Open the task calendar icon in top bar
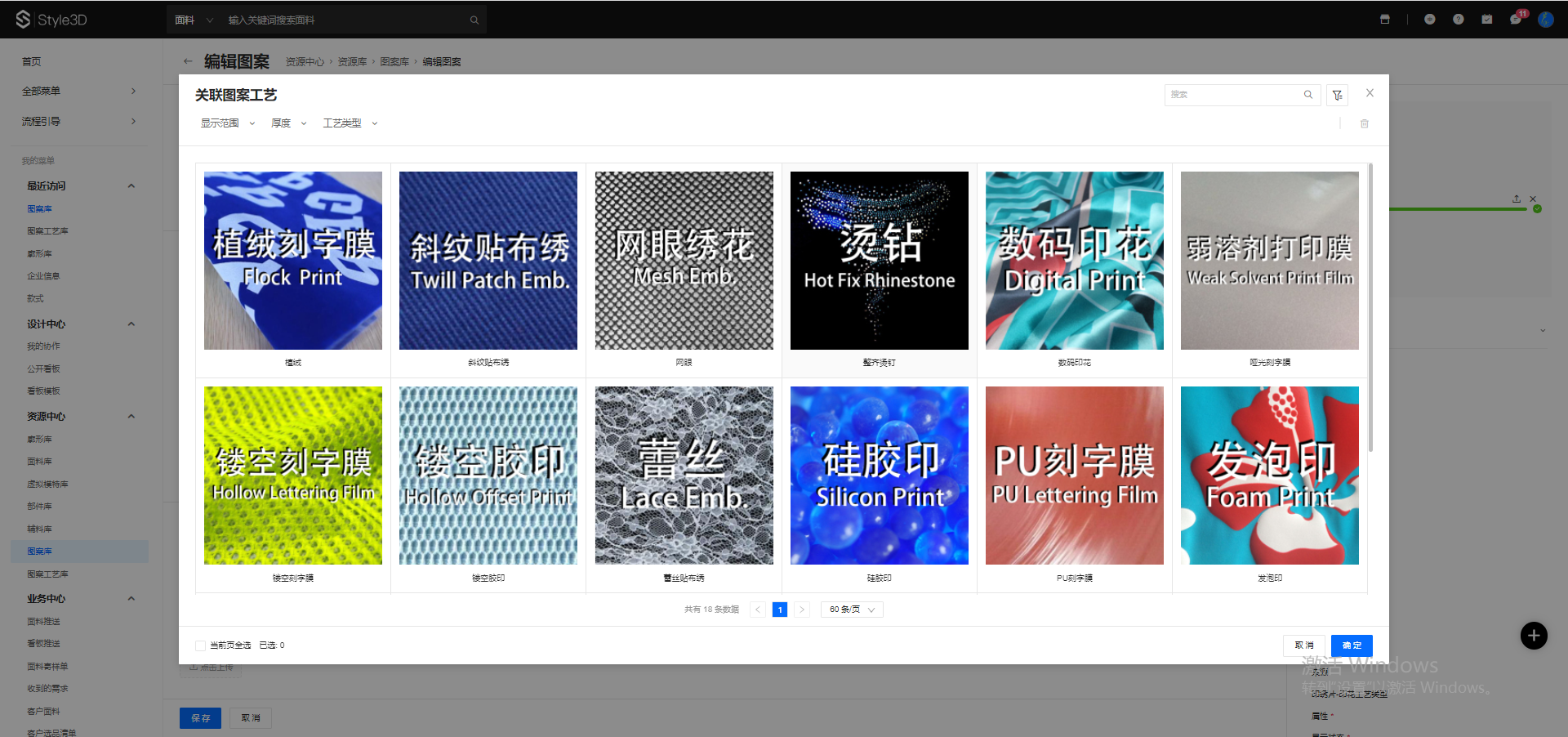The height and width of the screenshot is (737, 1568). (x=1486, y=20)
